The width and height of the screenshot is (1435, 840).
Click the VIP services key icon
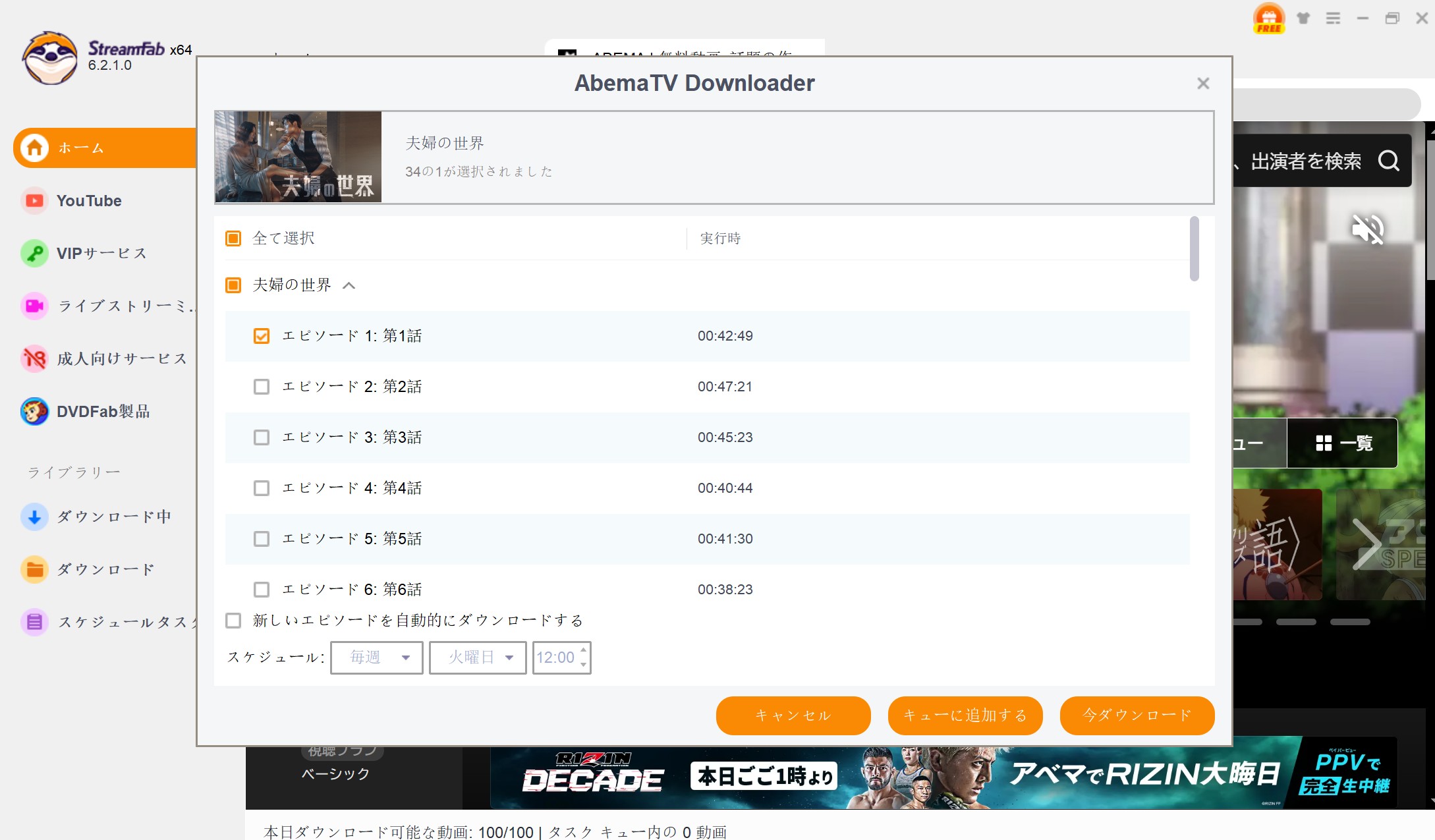[34, 253]
